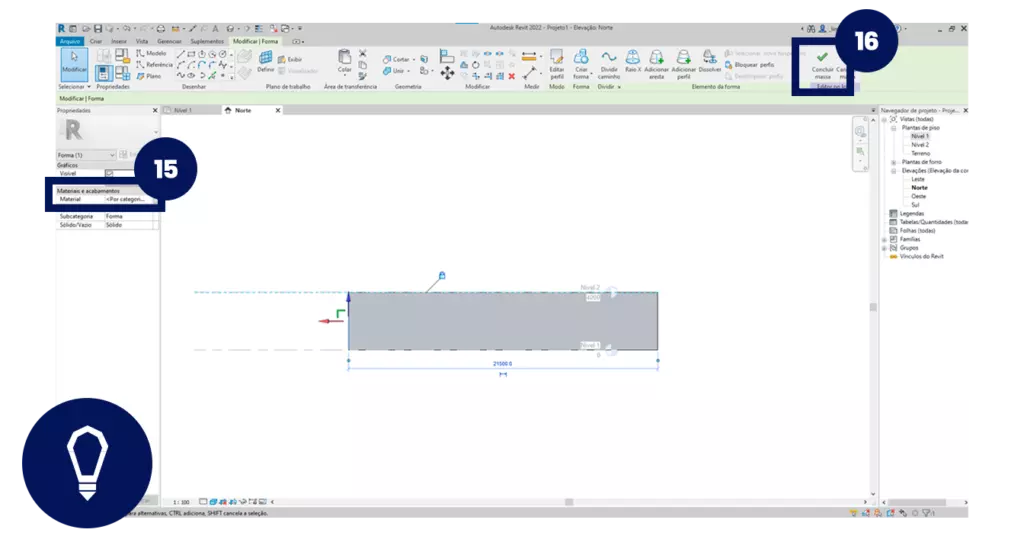The height and width of the screenshot is (539, 1024).
Task: Click the Dissolver tool
Action: (709, 61)
